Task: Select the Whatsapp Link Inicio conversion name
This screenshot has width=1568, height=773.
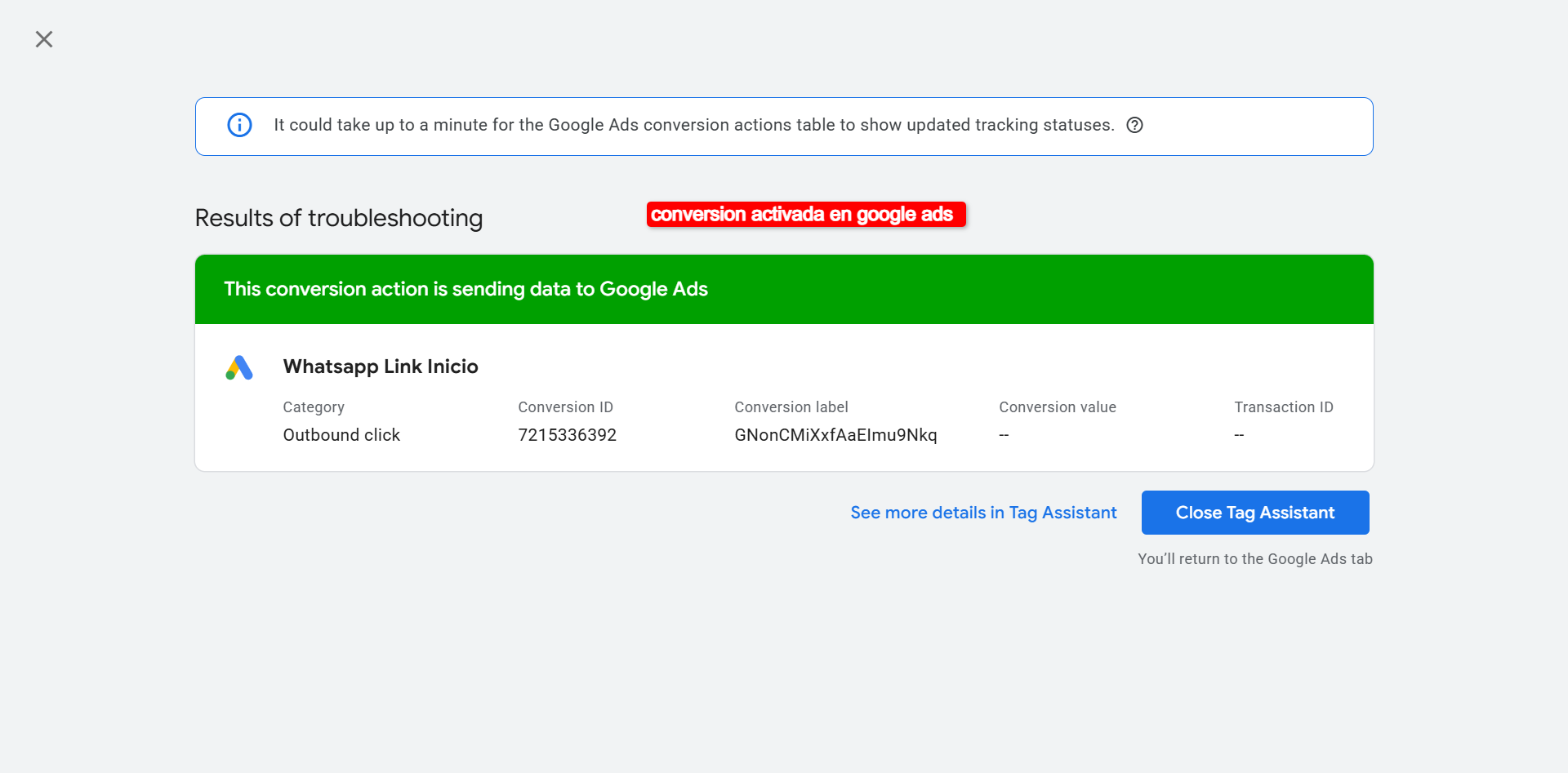Action: [381, 367]
